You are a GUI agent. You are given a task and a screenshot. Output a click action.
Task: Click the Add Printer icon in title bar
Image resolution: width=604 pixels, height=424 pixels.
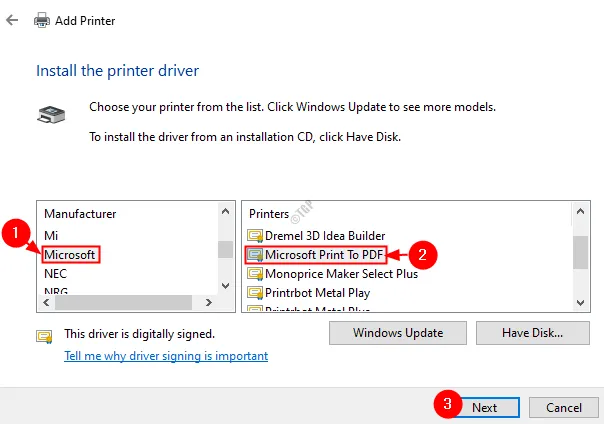coord(41,20)
